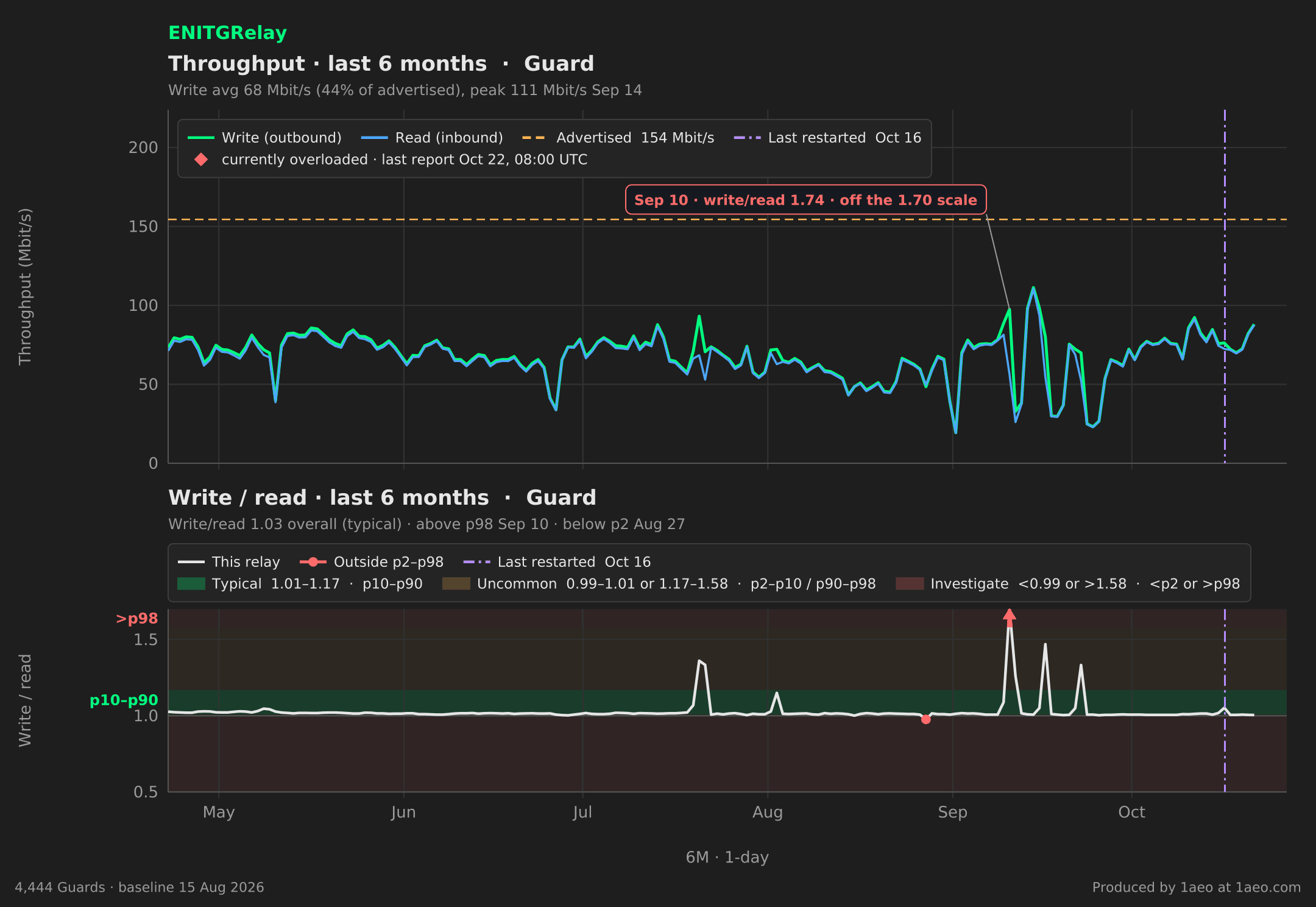Screen dimensions: 1316x907
Task: Click the dark red Investigate swatch in legend
Action: (x=910, y=584)
